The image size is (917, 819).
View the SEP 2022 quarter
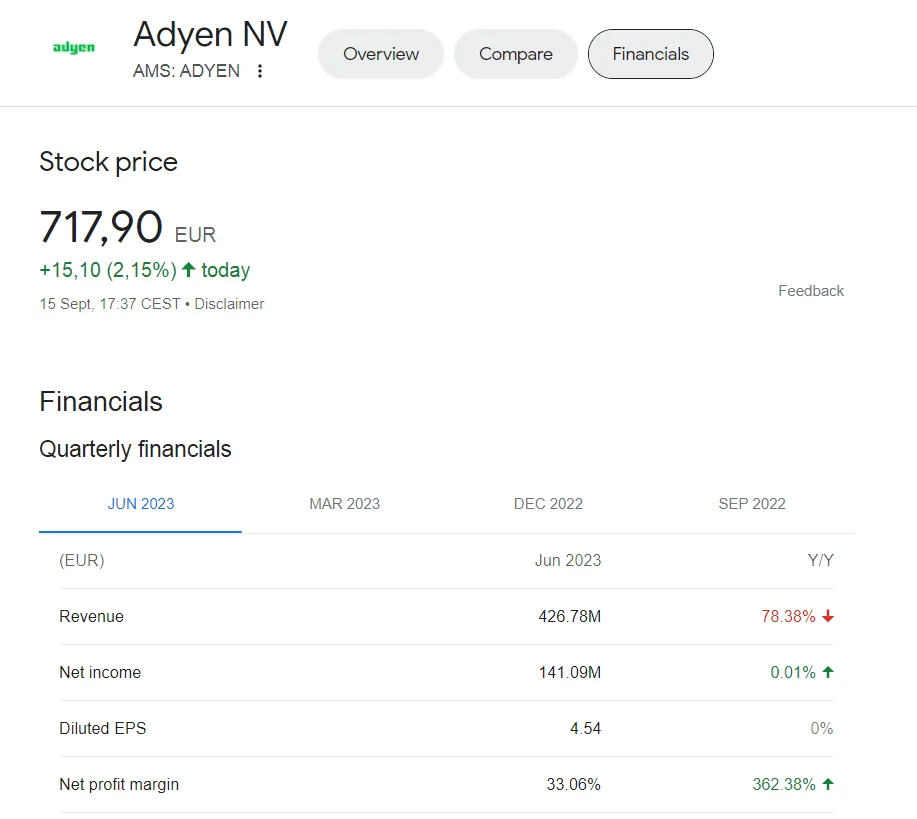(751, 504)
